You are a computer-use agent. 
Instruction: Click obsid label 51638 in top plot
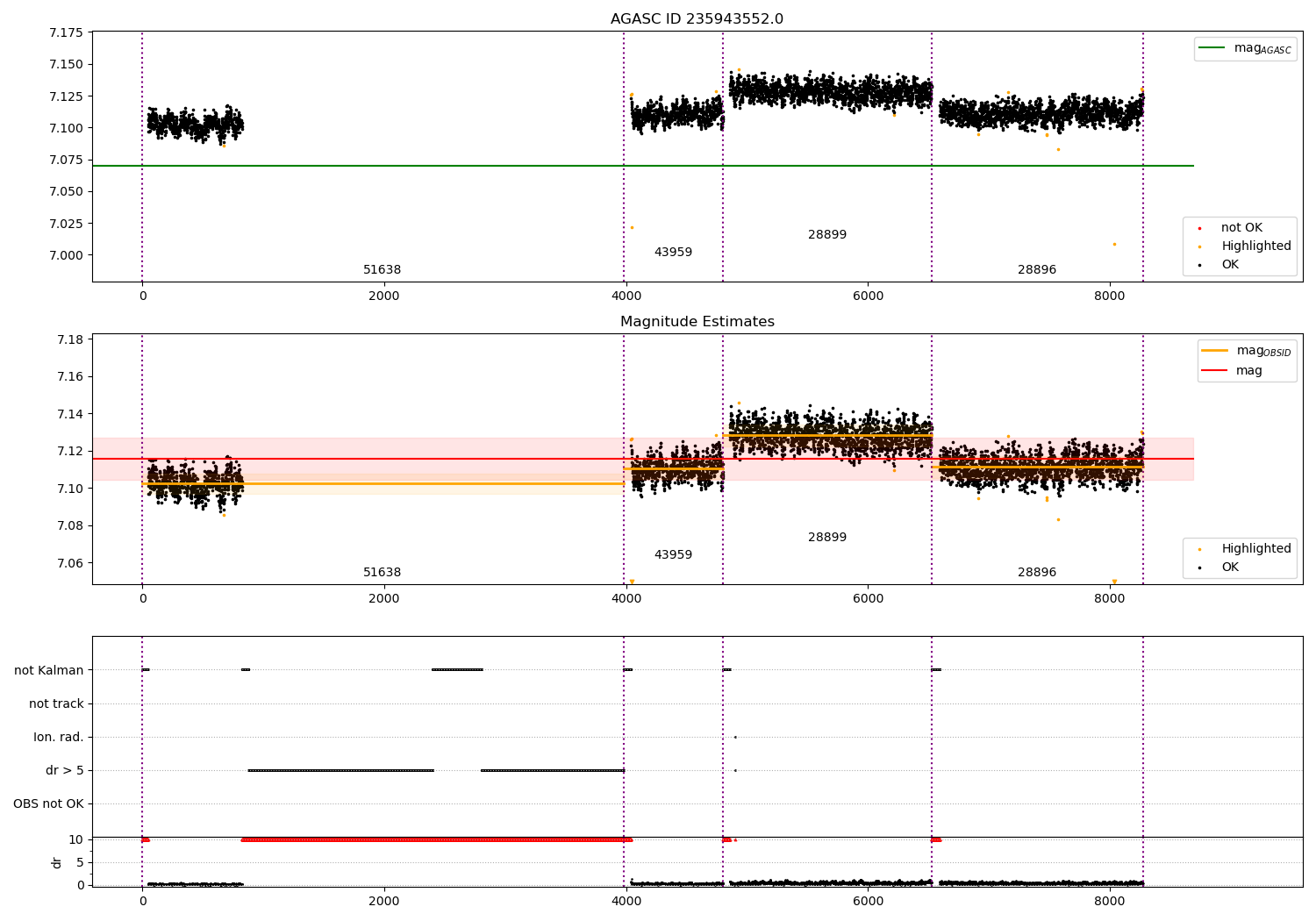(382, 270)
